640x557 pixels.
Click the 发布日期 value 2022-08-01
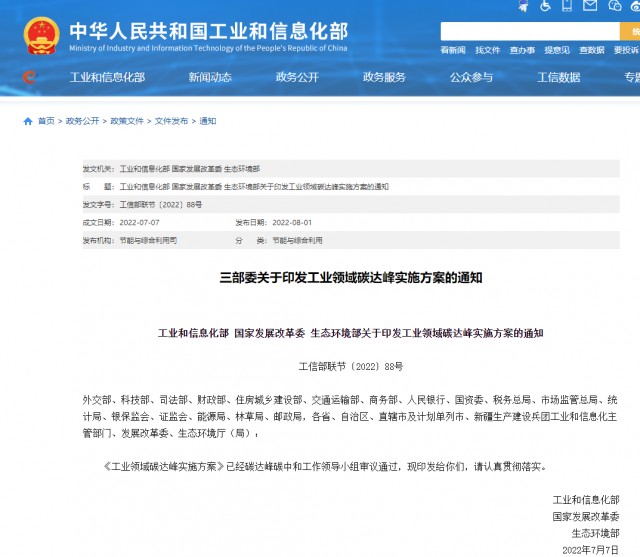[x=292, y=223]
